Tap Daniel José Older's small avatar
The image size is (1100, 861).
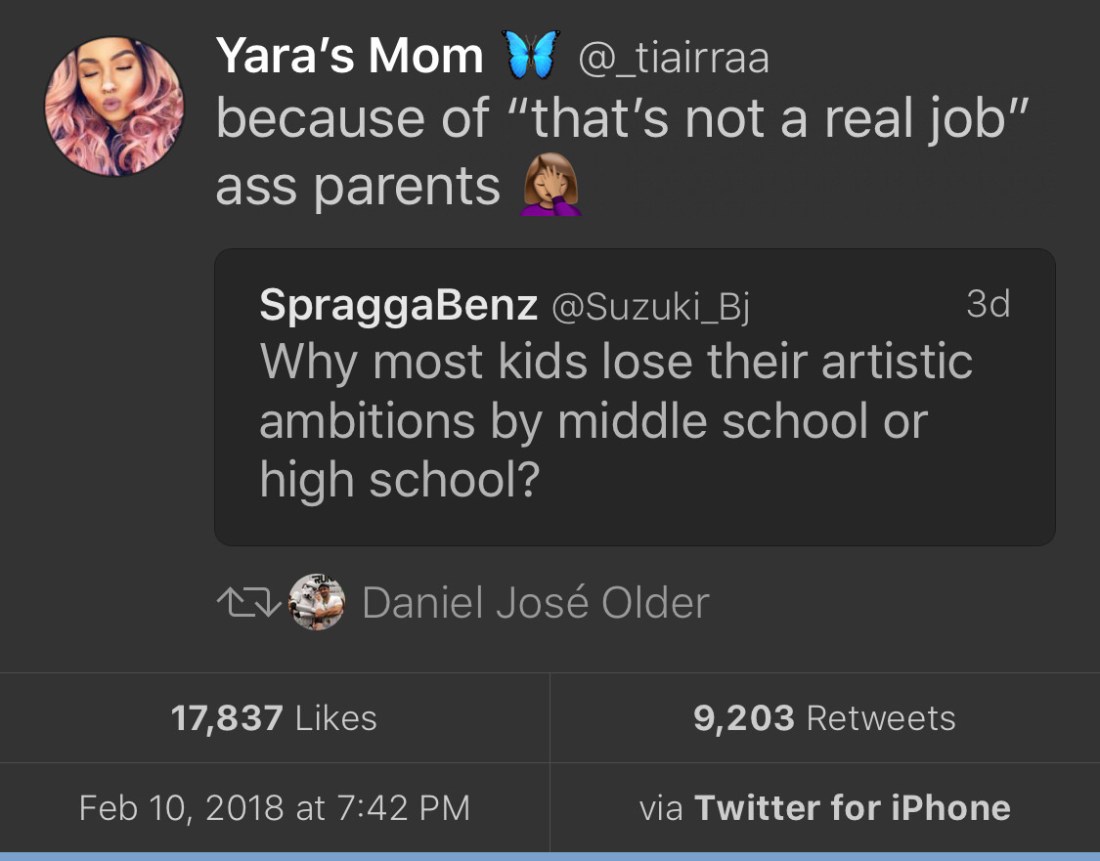coord(317,602)
